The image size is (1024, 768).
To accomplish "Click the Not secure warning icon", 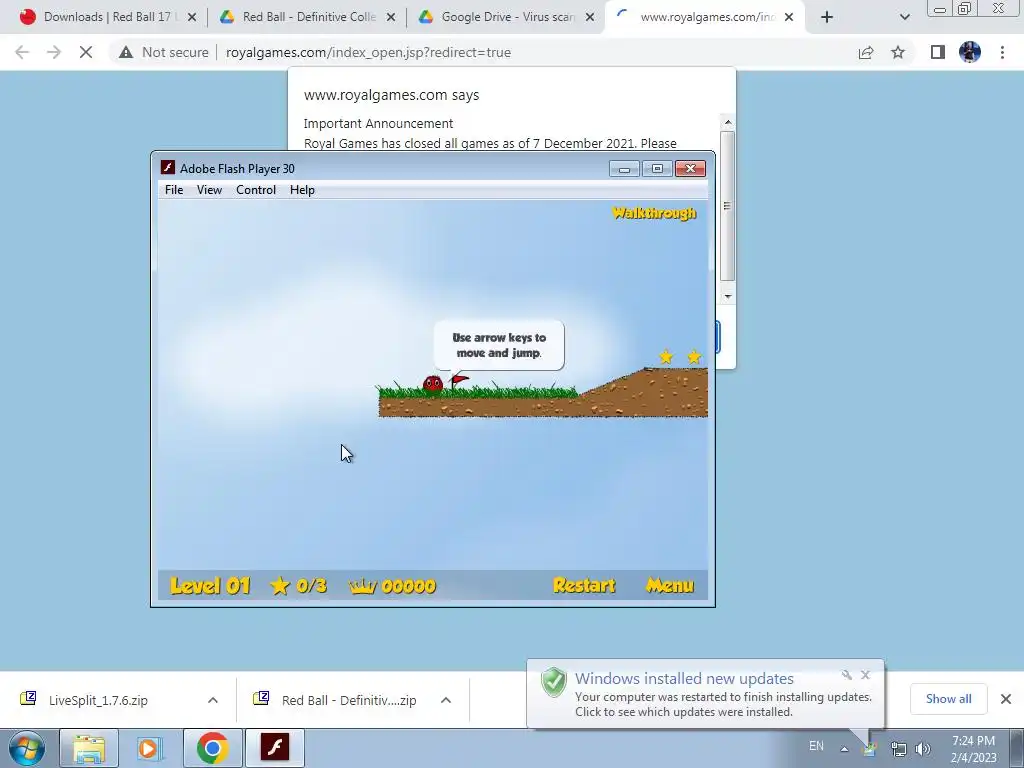I will (x=126, y=52).
